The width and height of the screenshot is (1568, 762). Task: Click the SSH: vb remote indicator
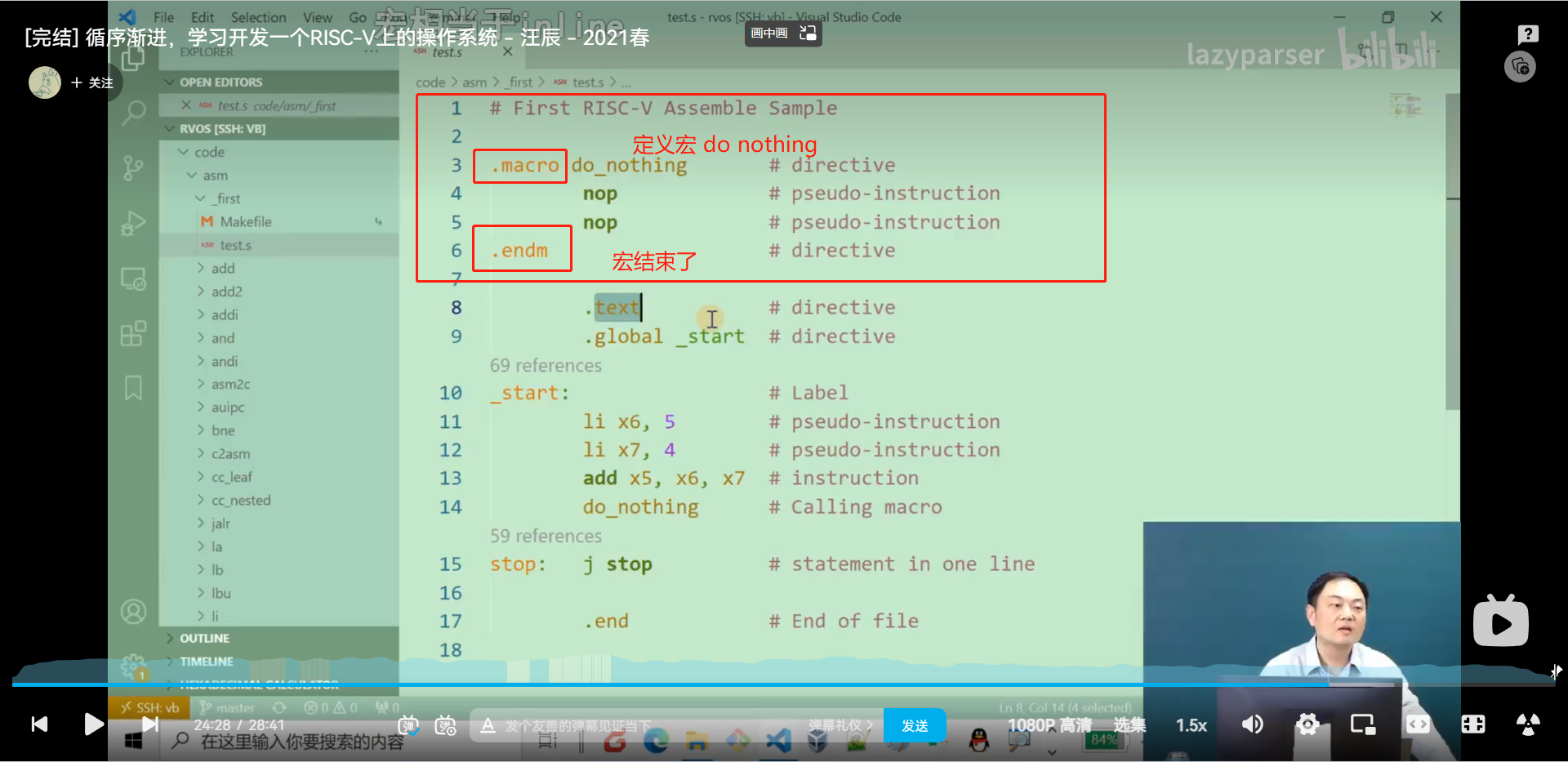[149, 707]
